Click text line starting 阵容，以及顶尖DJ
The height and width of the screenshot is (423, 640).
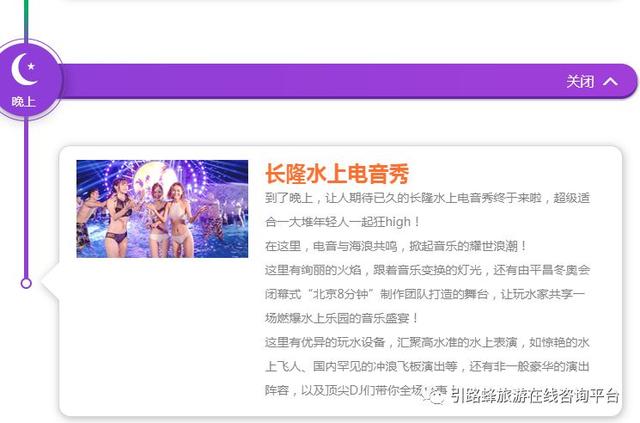click(359, 390)
